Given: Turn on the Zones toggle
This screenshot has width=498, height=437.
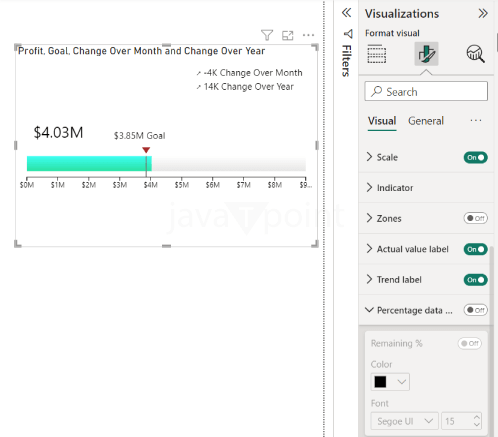Looking at the screenshot, I should (475, 218).
